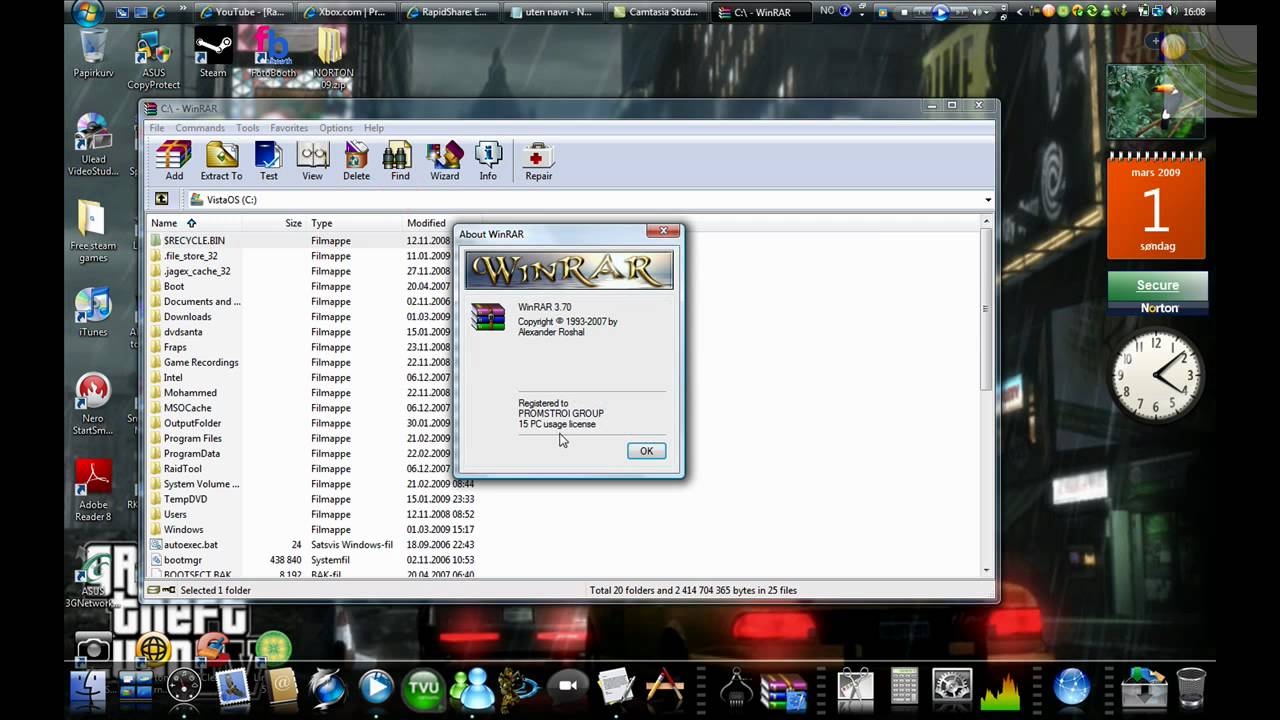The width and height of the screenshot is (1280, 720).
Task: Click the trash can dock icon
Action: 1191,688
